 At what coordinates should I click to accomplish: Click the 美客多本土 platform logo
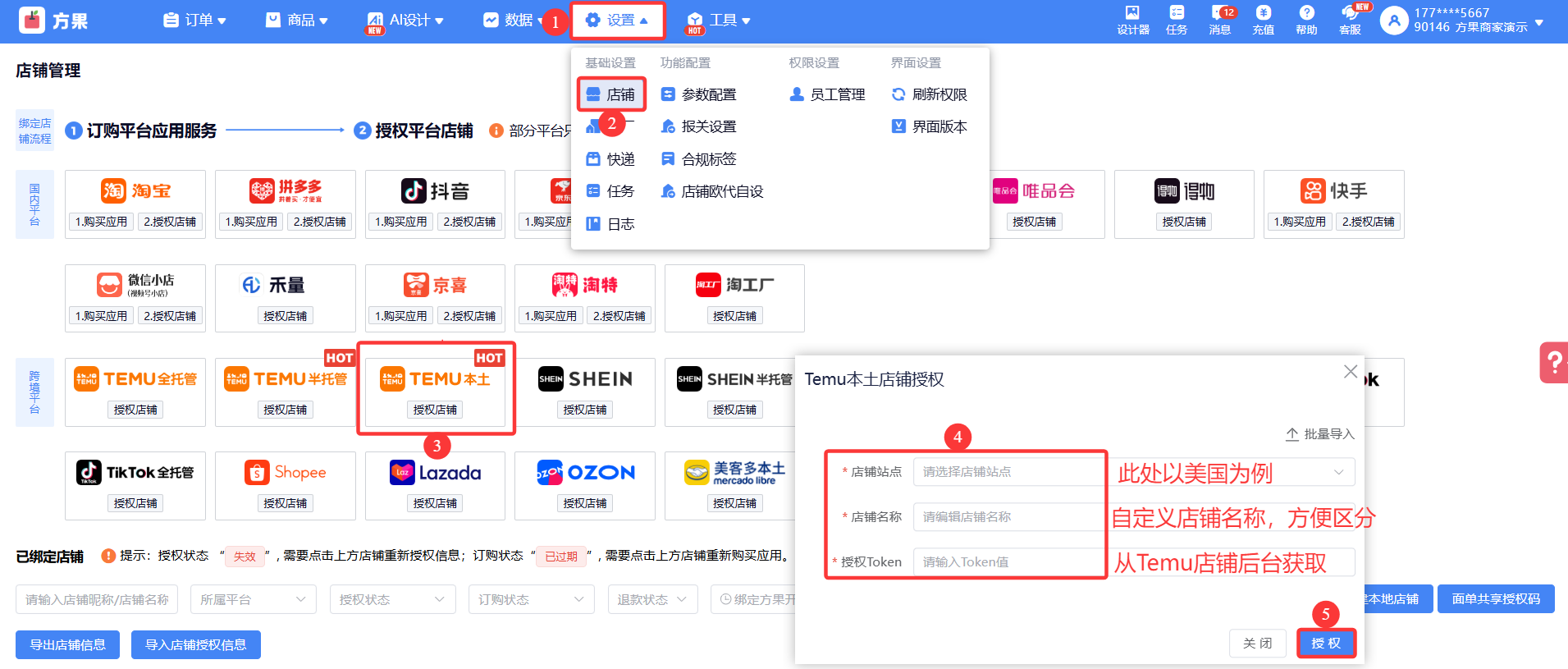coord(734,472)
